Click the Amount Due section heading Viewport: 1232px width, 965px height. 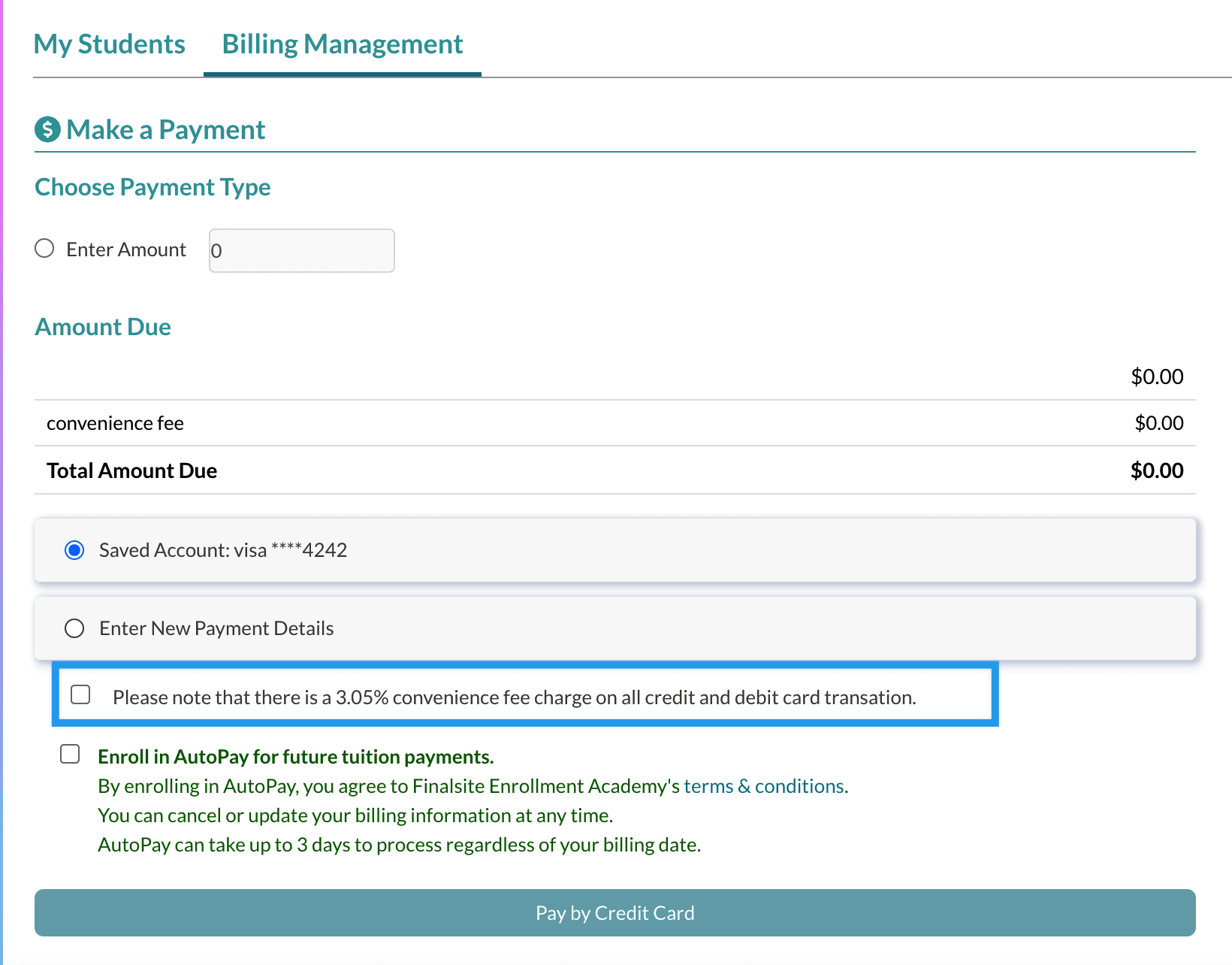[x=103, y=327]
